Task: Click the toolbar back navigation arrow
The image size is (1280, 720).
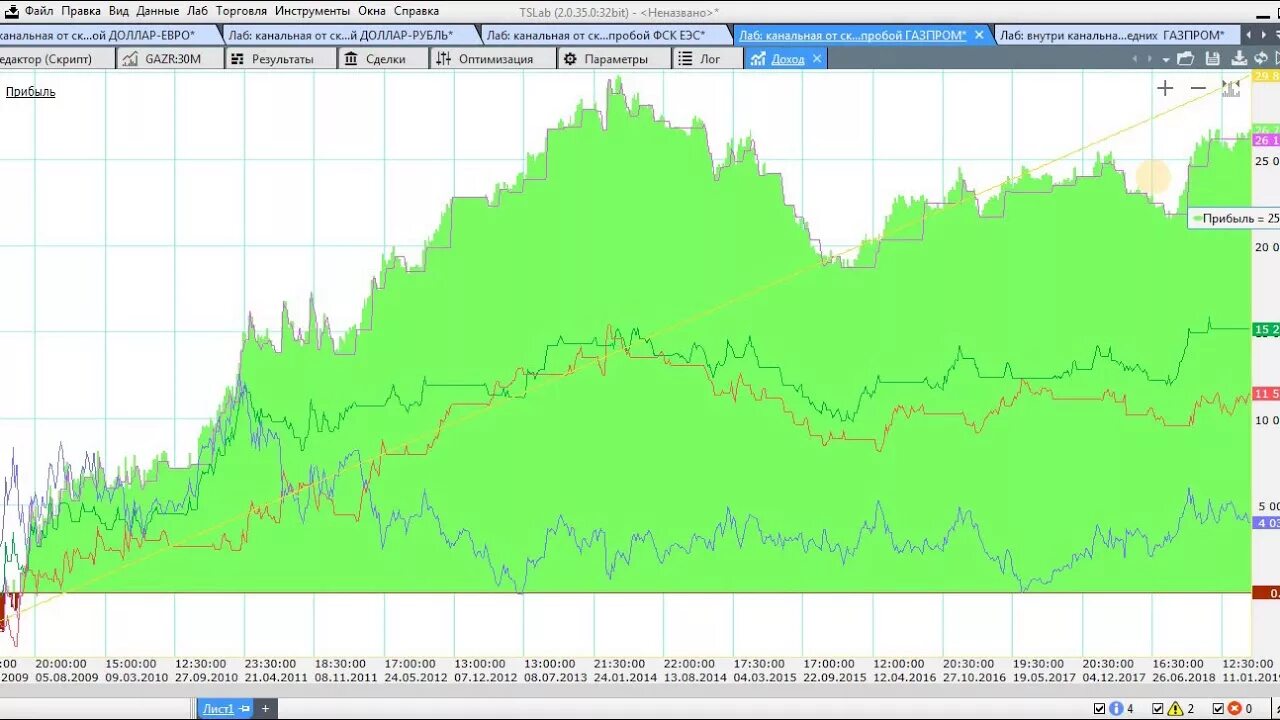Action: pyautogui.click(x=1135, y=59)
